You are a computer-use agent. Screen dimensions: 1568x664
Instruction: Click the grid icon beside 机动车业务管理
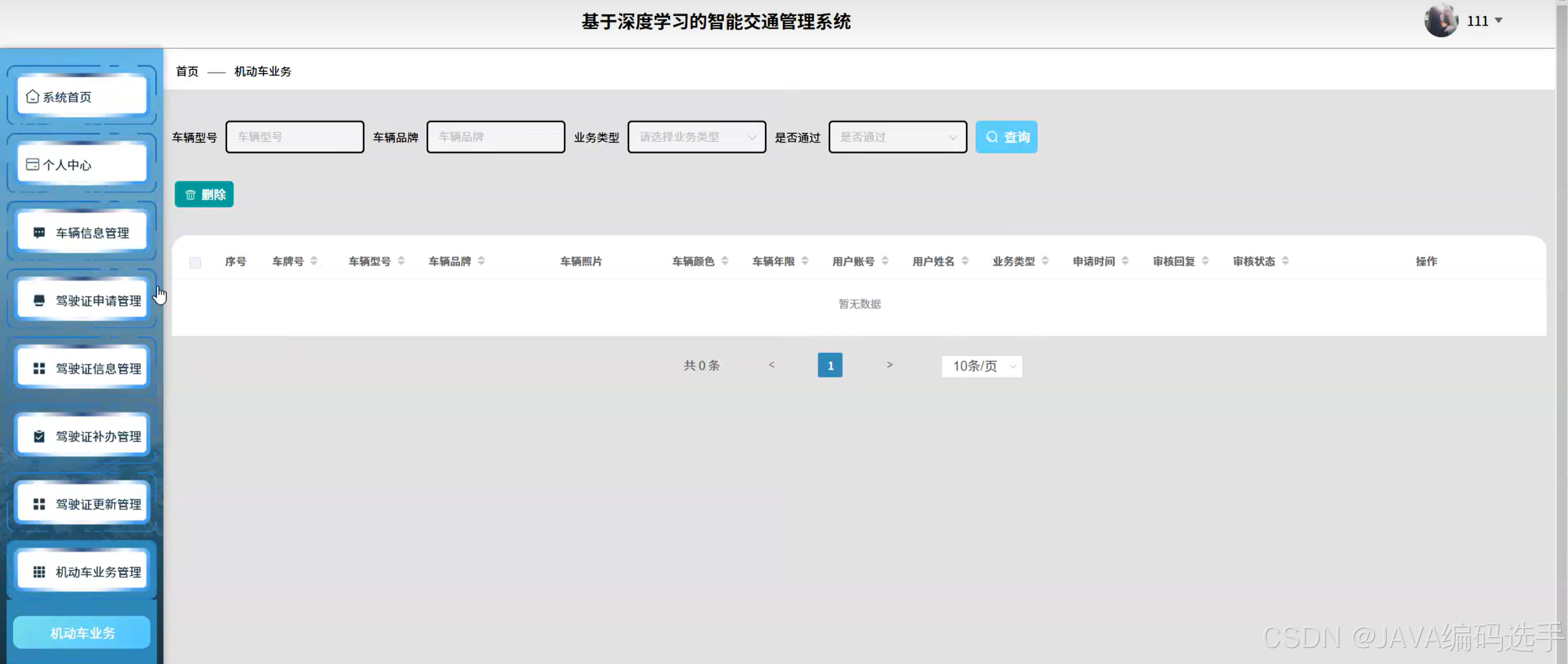39,571
